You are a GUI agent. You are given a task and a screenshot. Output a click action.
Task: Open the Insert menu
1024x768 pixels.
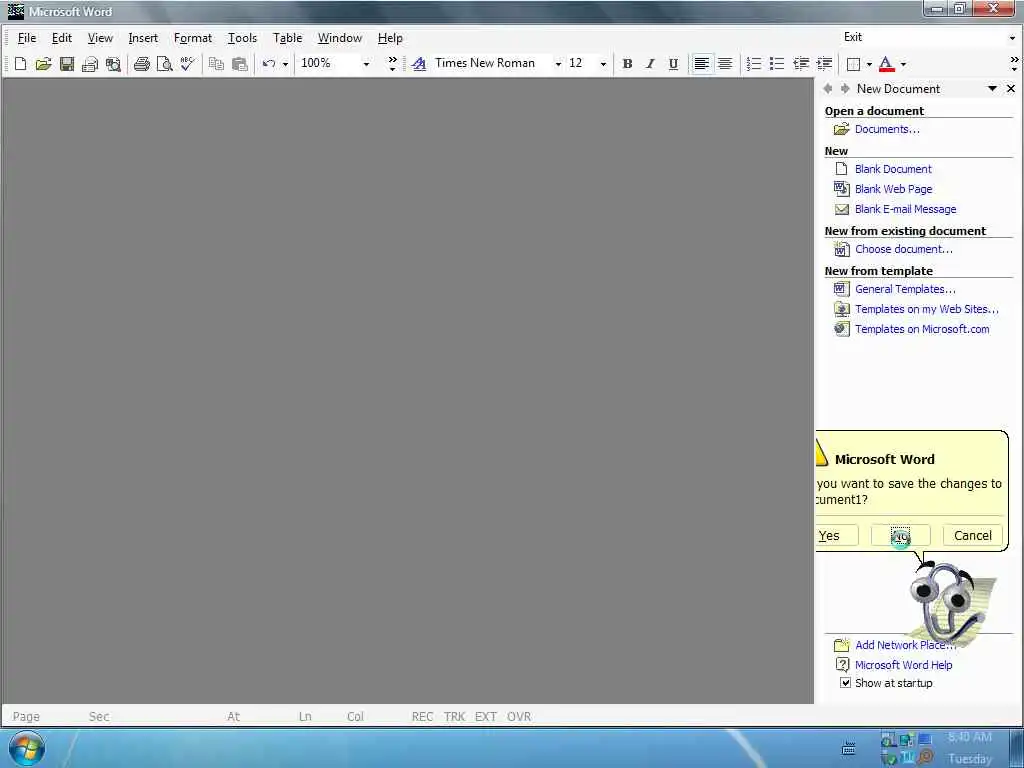(143, 38)
